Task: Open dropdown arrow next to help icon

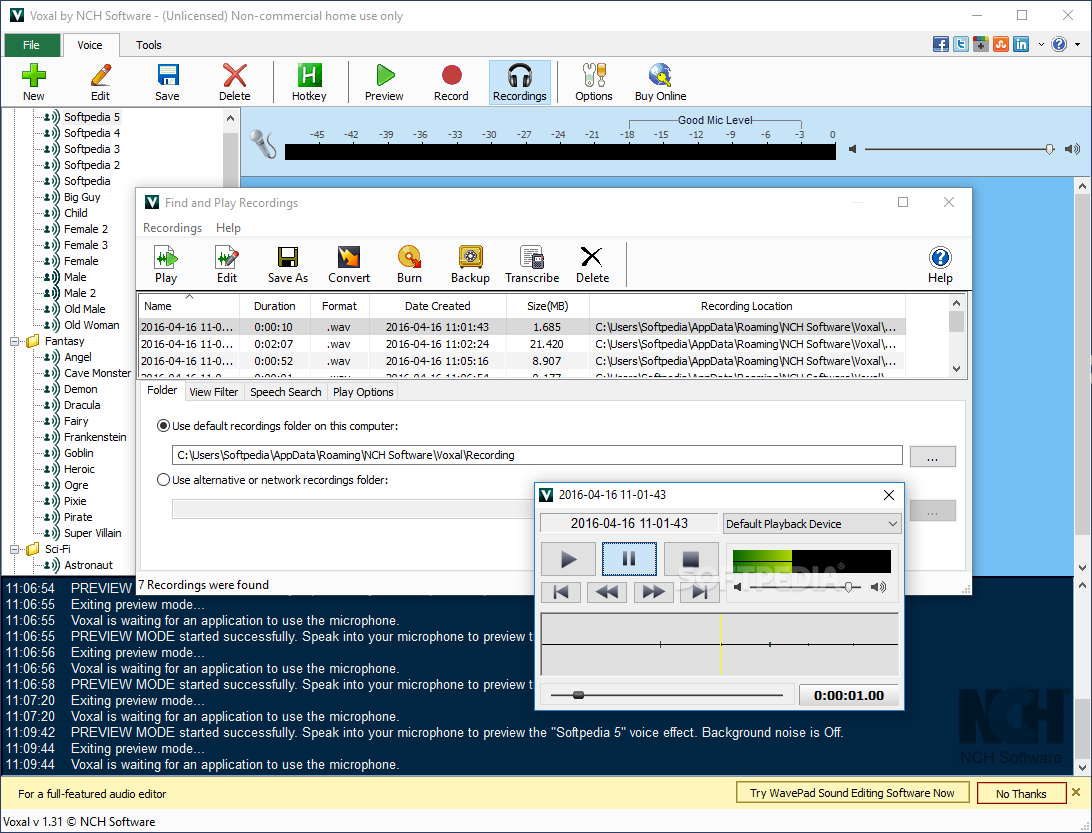Action: click(x=1077, y=45)
